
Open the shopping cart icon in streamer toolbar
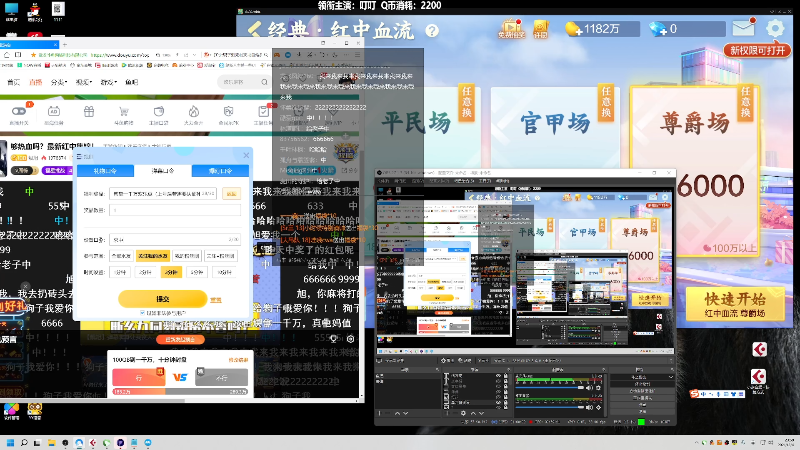point(123,112)
